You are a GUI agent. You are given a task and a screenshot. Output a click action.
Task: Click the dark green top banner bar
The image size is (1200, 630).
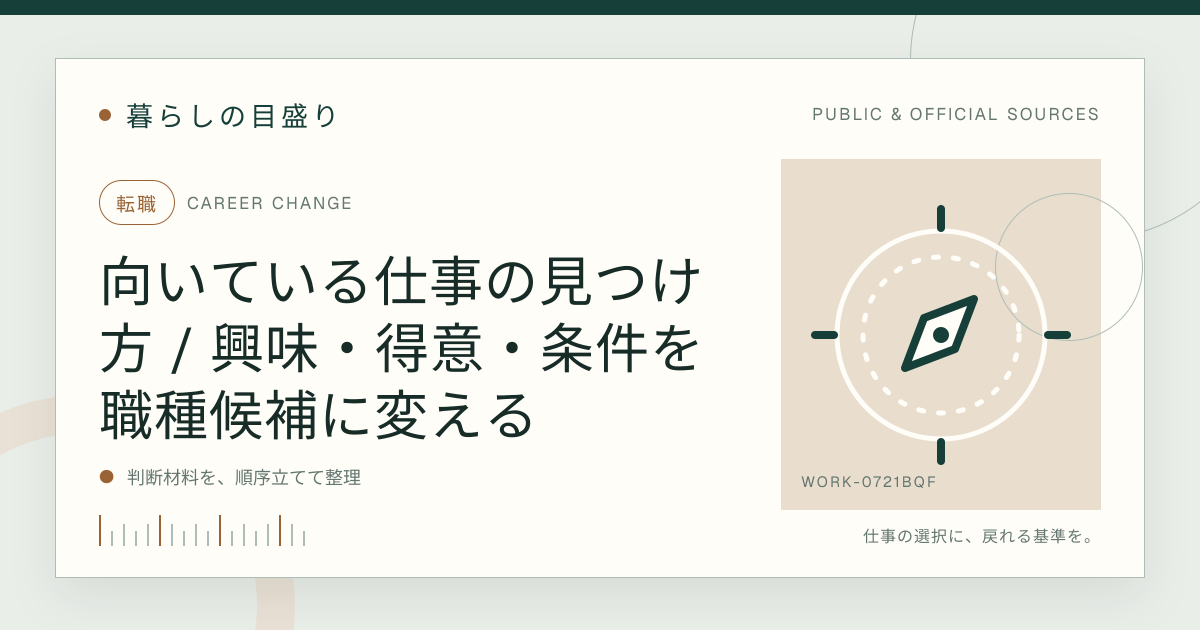(x=600, y=7)
